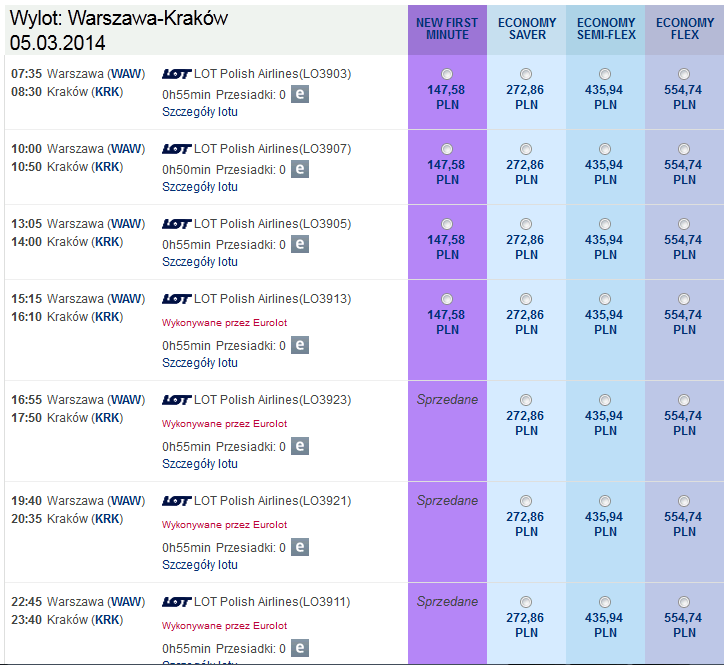The height and width of the screenshot is (665, 724).
Task: Click the 147,58 PLN price for 07:35 flight
Action: pos(446,97)
